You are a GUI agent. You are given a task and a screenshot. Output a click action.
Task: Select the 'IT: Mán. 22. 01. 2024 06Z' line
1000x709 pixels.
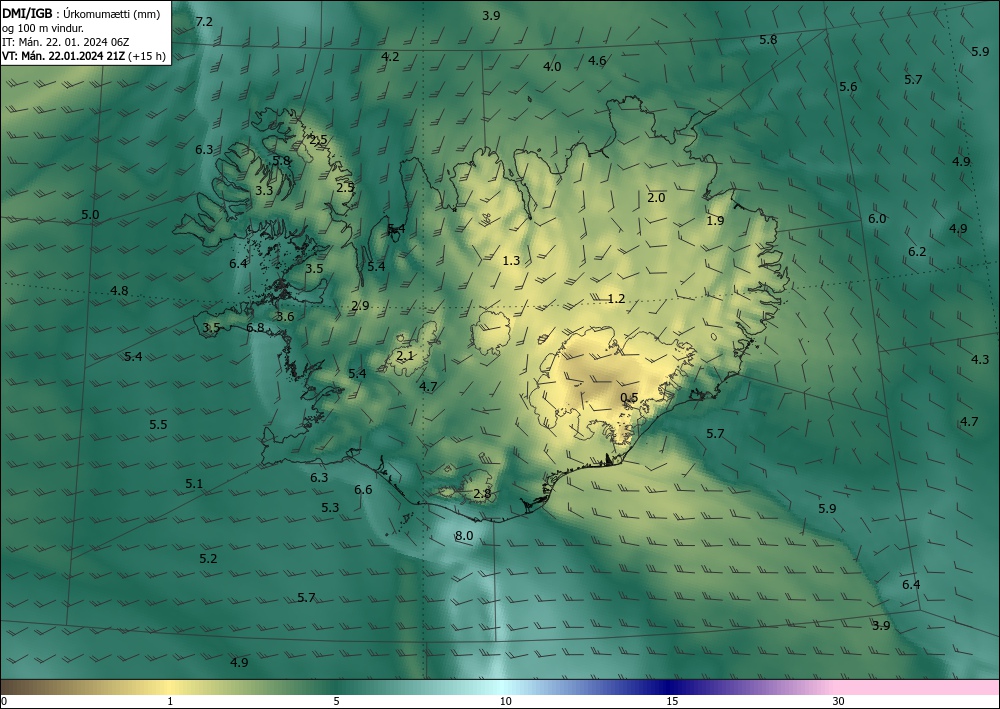click(65, 42)
